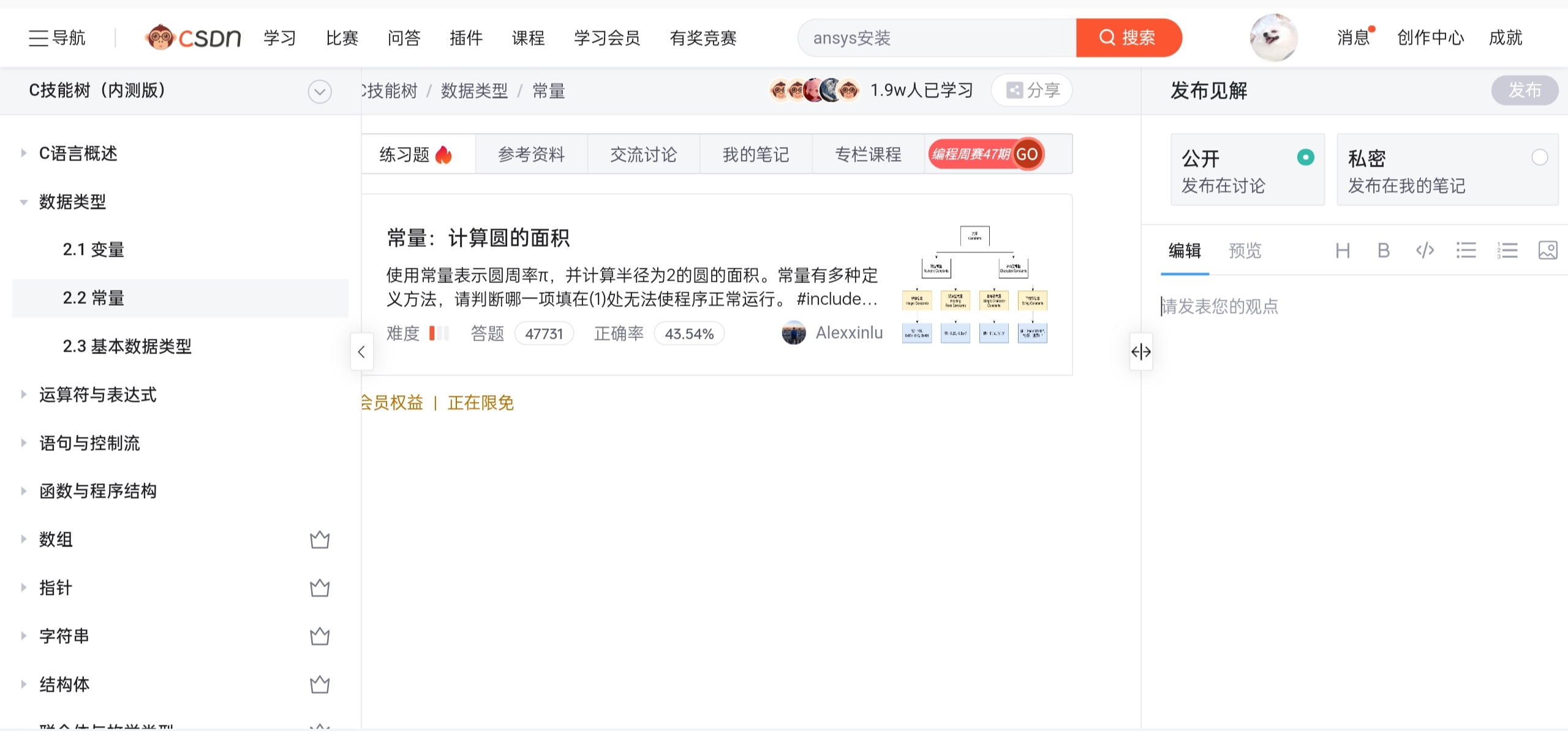Click the orange 搜索 button
Viewport: 1568px width, 731px height.
(1128, 38)
